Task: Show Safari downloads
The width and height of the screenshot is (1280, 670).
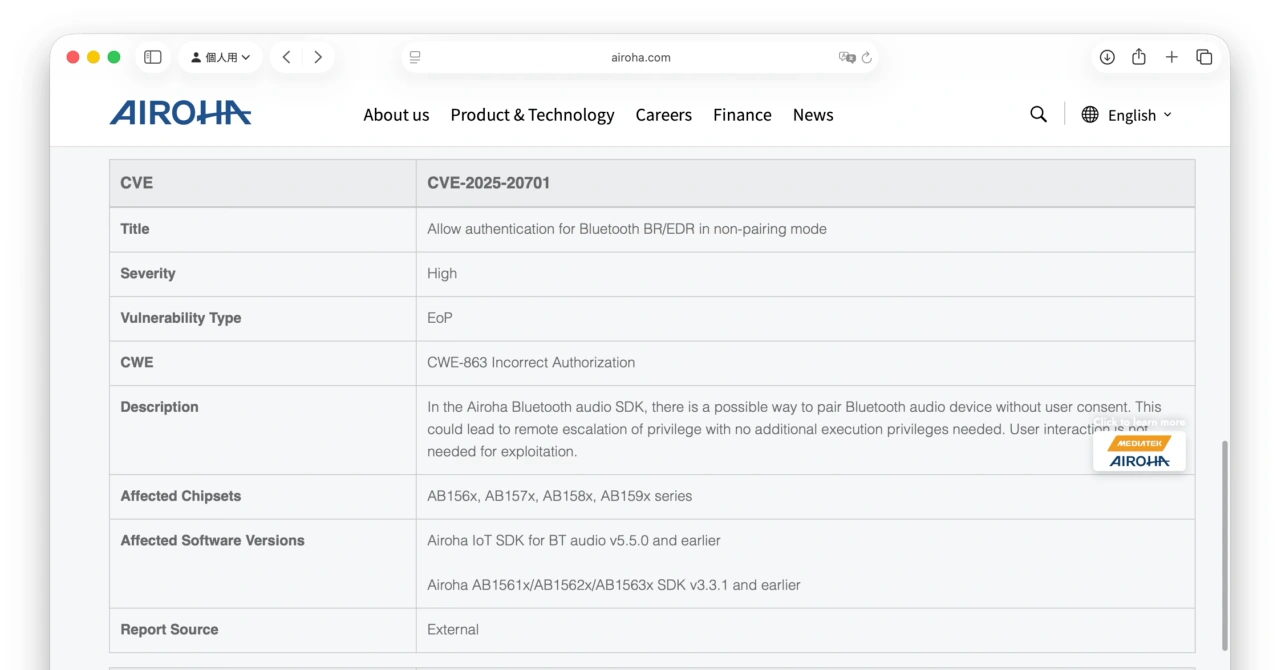Action: 1107,57
